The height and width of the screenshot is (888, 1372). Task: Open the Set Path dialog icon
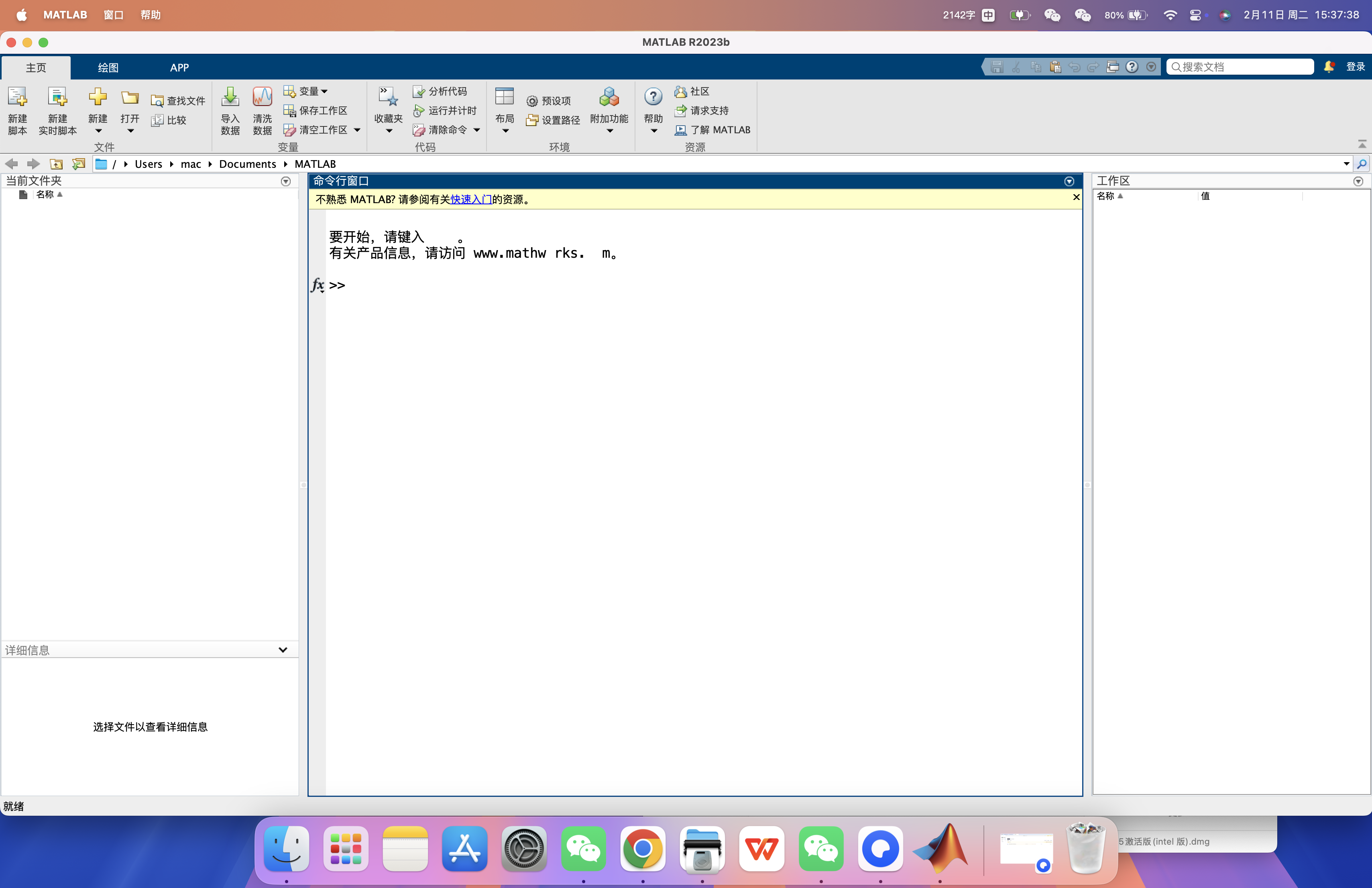(552, 119)
